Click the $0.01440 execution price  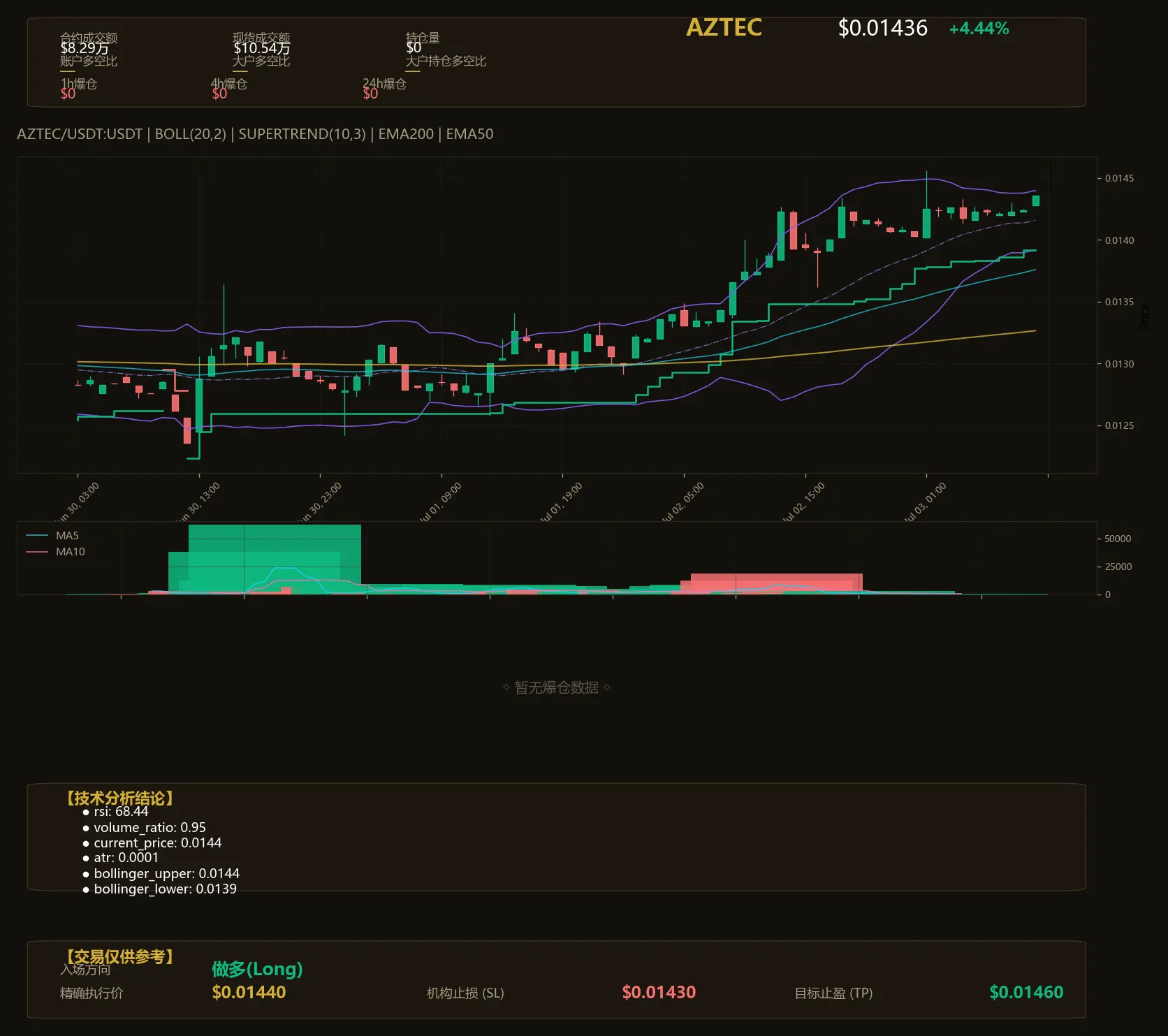[249, 993]
